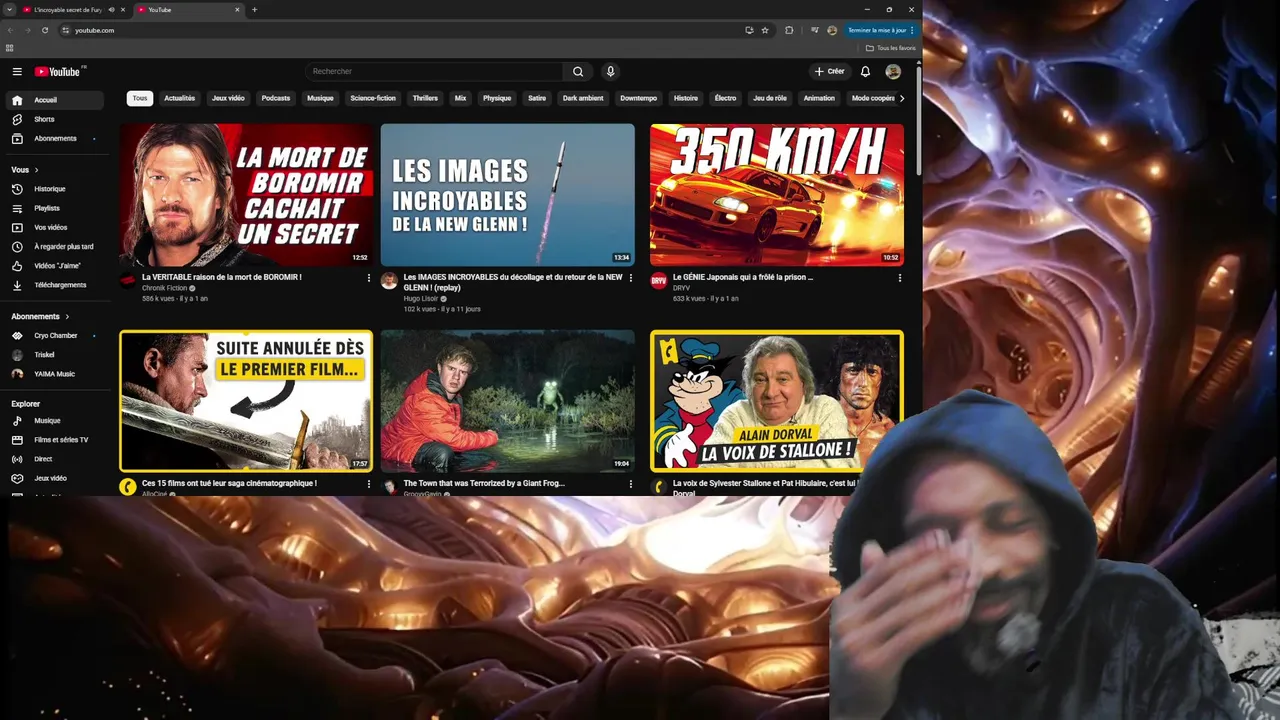Expand the Abonnements section heading

click(x=40, y=316)
